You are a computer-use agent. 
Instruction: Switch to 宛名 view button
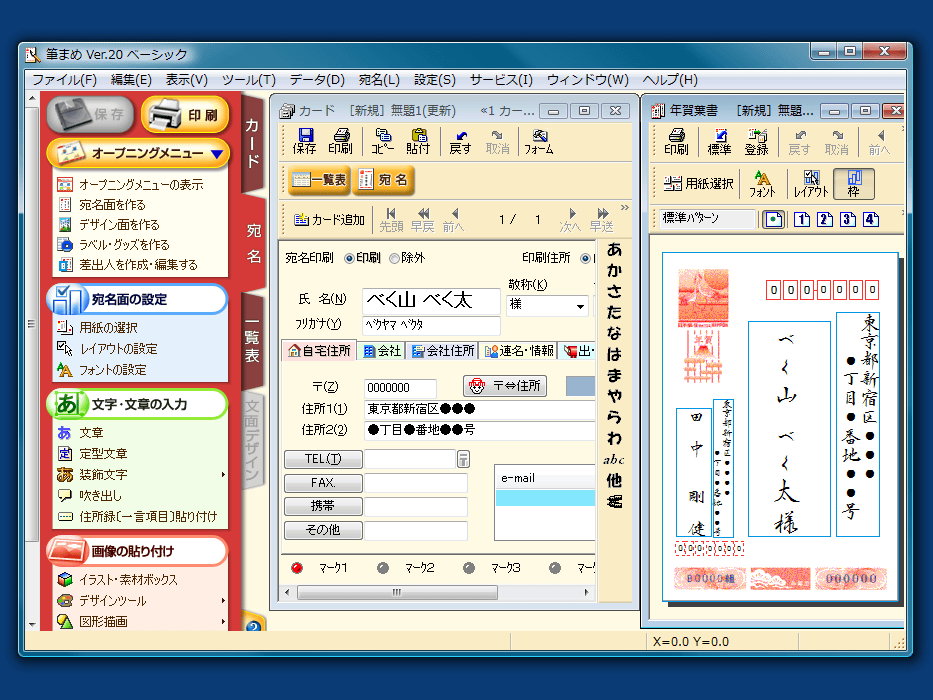tap(383, 180)
